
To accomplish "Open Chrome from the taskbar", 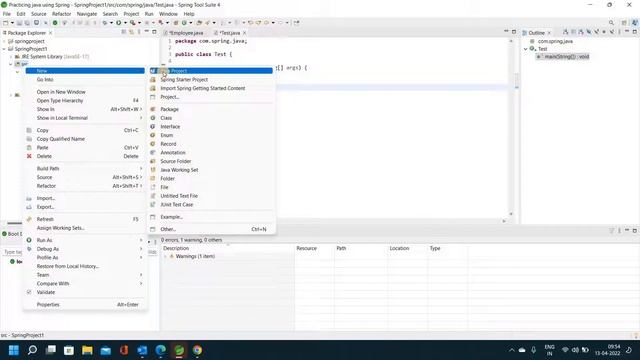I will (x=198, y=350).
